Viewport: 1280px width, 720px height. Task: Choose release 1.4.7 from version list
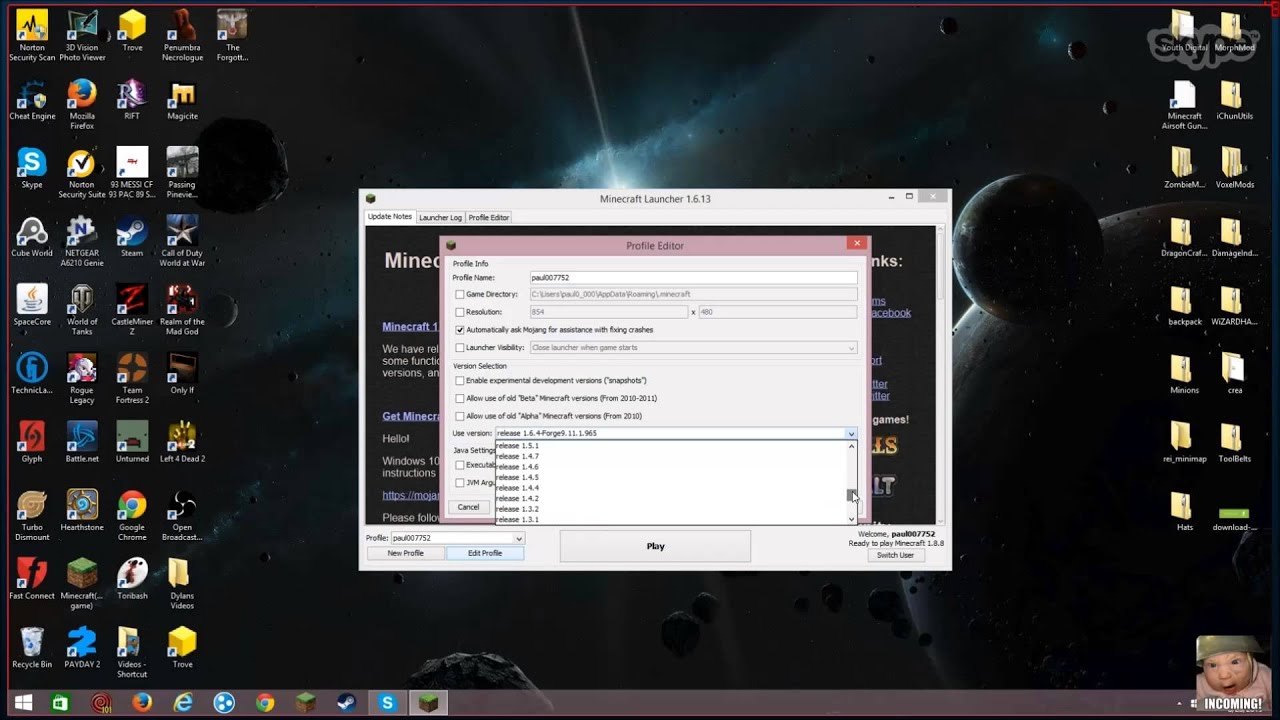tap(671, 456)
